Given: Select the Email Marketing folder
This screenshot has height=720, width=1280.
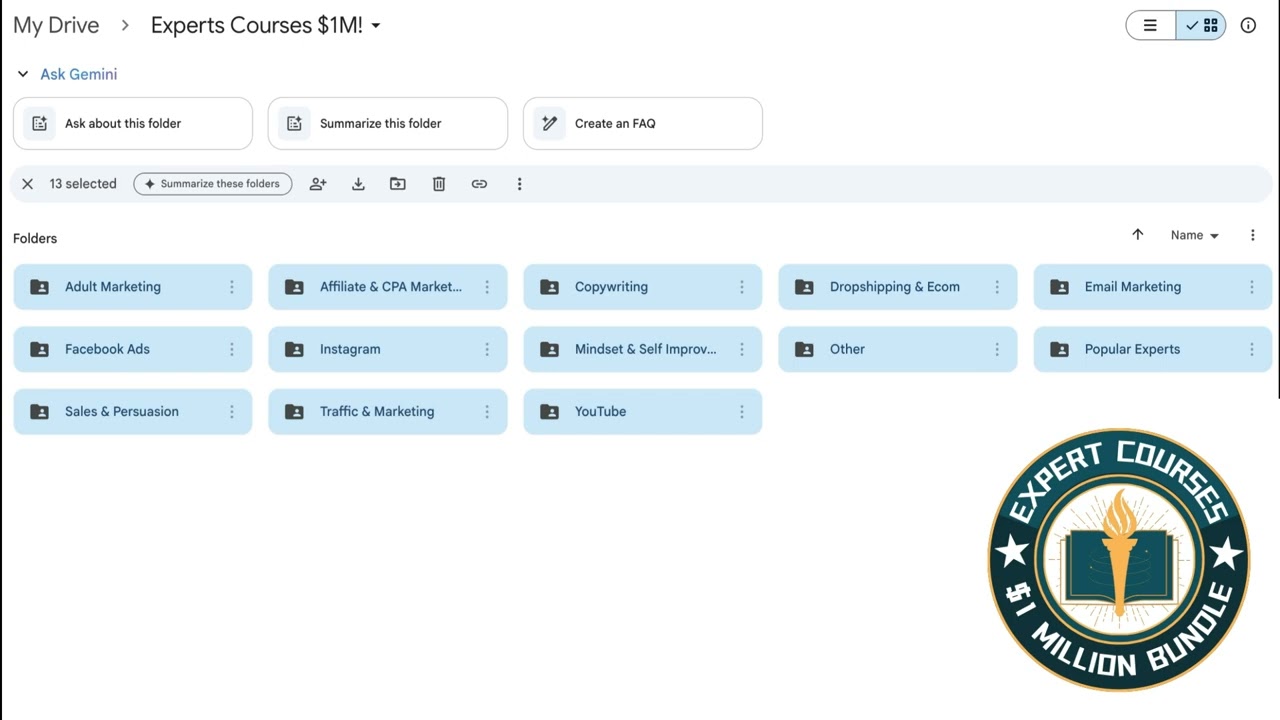Looking at the screenshot, I should click(1153, 287).
